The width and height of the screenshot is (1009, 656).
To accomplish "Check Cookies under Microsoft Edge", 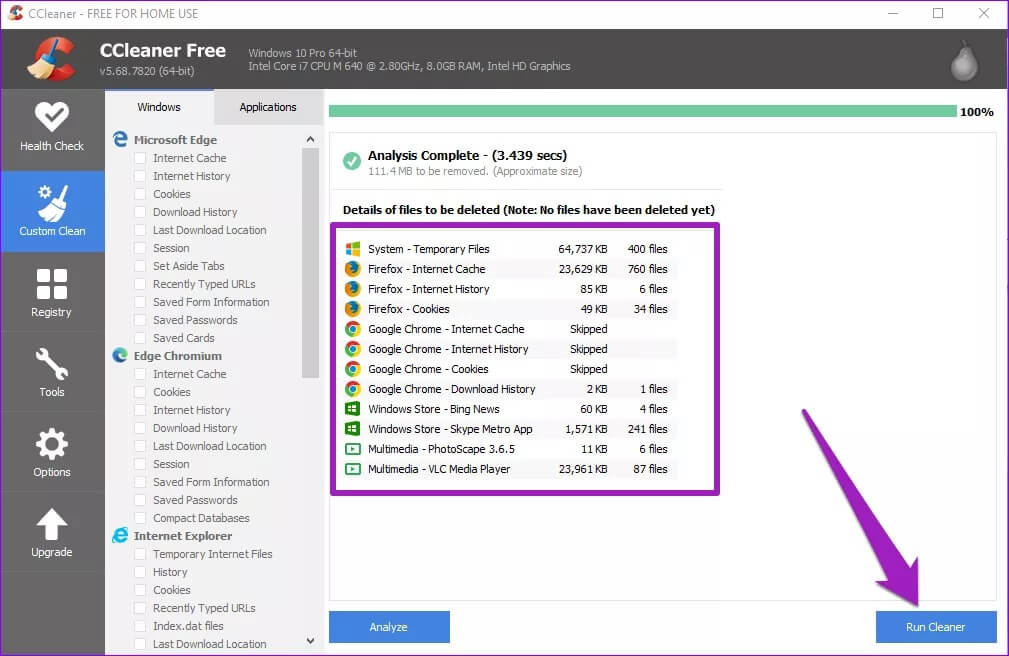I will [x=140, y=194].
